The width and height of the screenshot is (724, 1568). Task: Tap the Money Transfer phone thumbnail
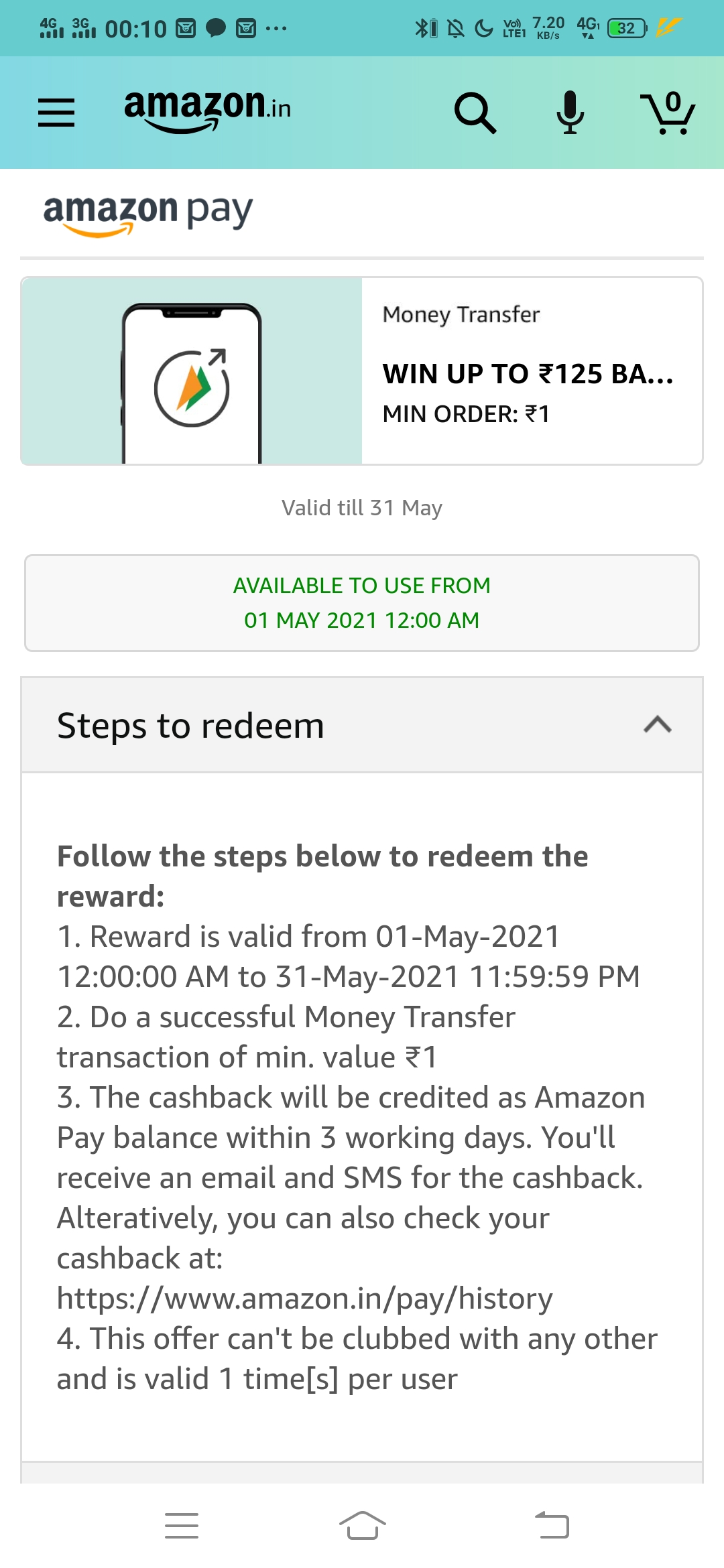coord(192,371)
